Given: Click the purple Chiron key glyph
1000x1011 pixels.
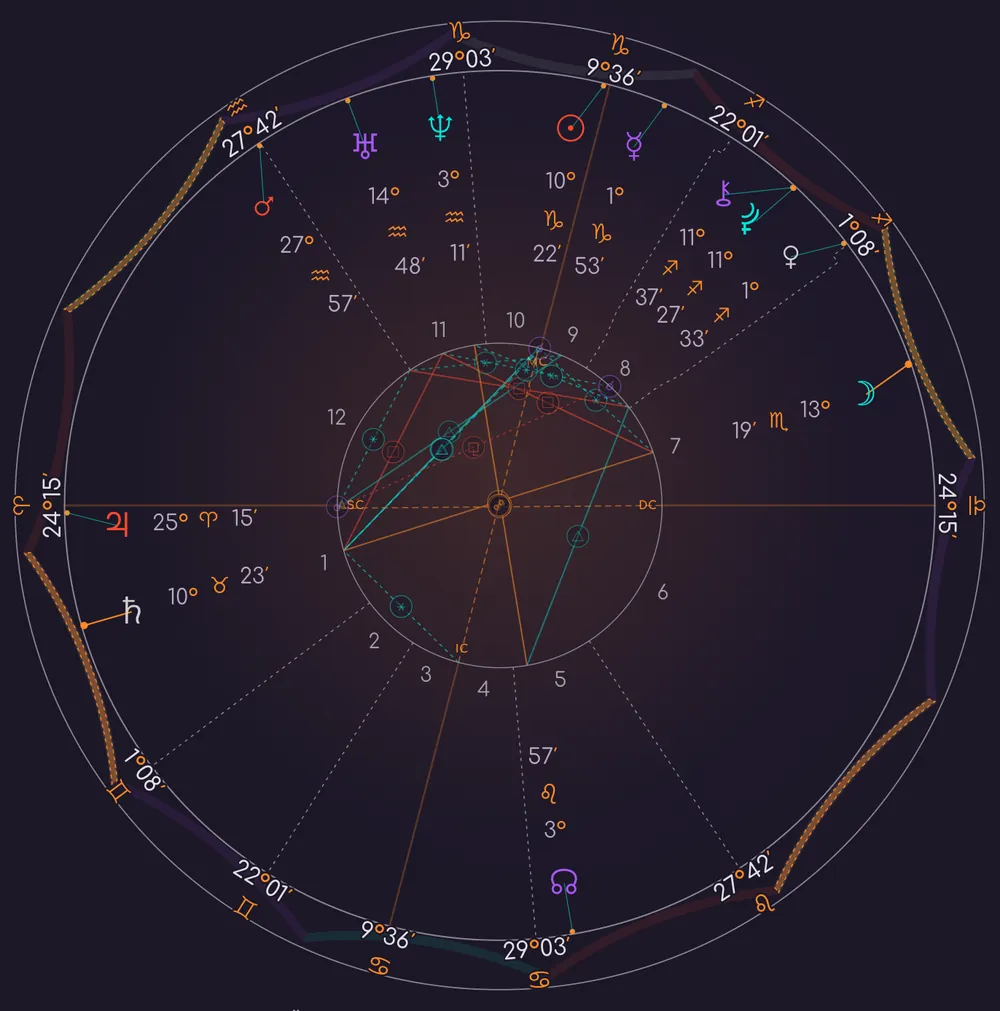Looking at the screenshot, I should [724, 194].
